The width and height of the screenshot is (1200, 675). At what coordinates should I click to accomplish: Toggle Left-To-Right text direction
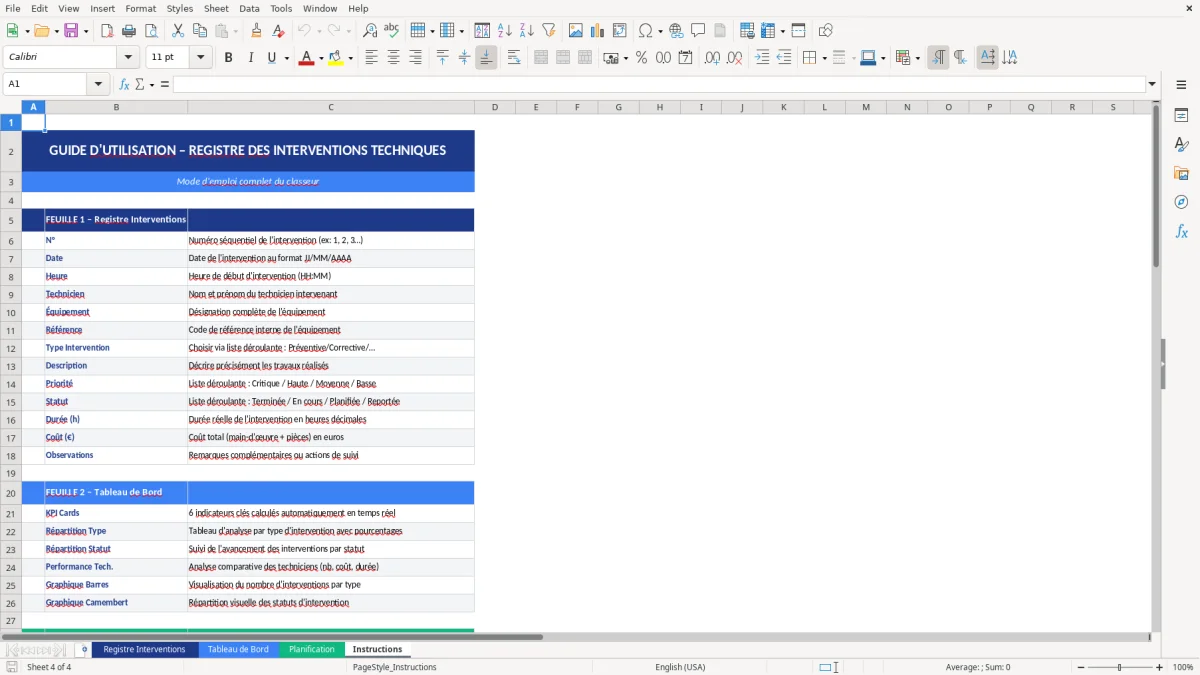[x=938, y=58]
